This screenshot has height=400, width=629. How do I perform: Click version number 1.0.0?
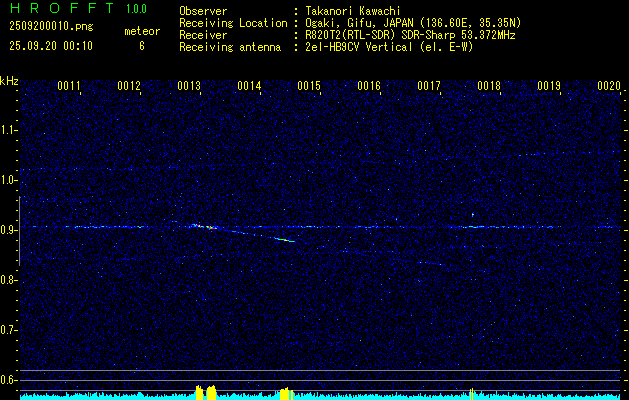click(136, 8)
